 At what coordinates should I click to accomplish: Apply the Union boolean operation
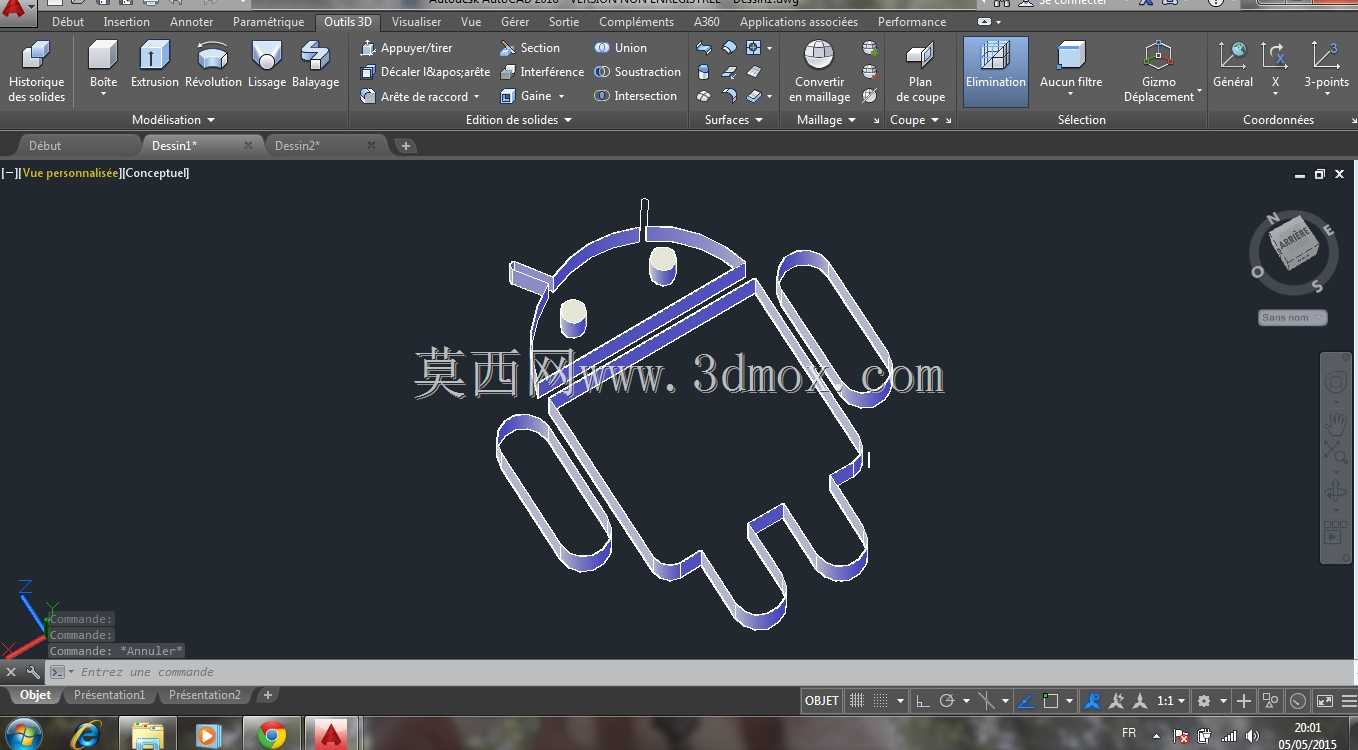pyautogui.click(x=621, y=48)
